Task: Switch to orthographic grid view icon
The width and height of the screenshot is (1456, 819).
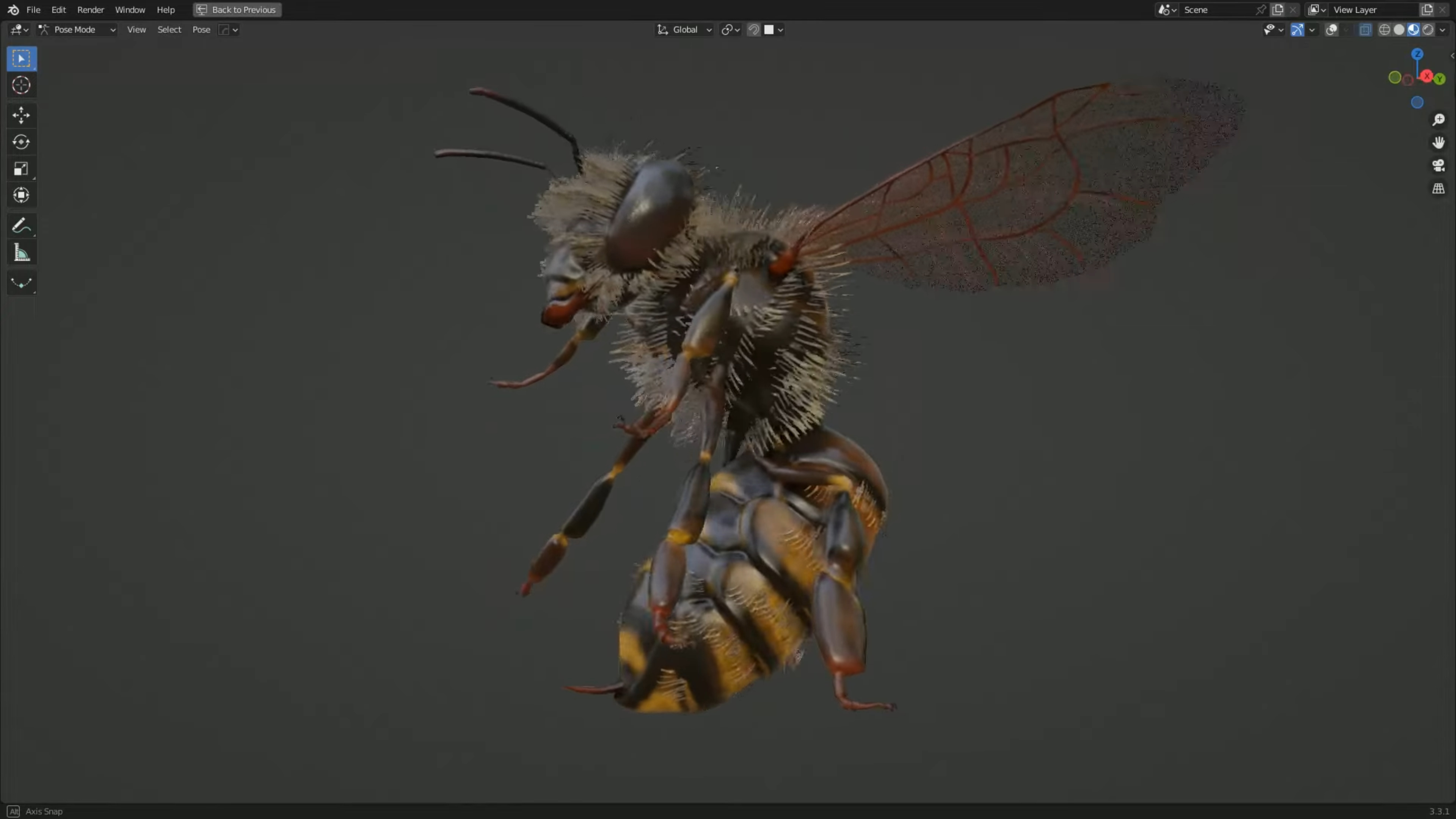Action: 1439,188
